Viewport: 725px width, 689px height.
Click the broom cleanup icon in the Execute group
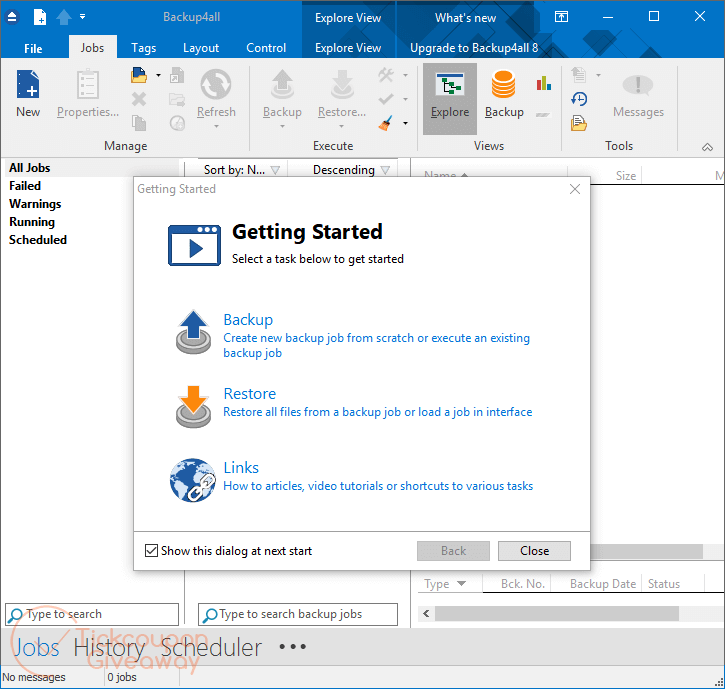386,123
